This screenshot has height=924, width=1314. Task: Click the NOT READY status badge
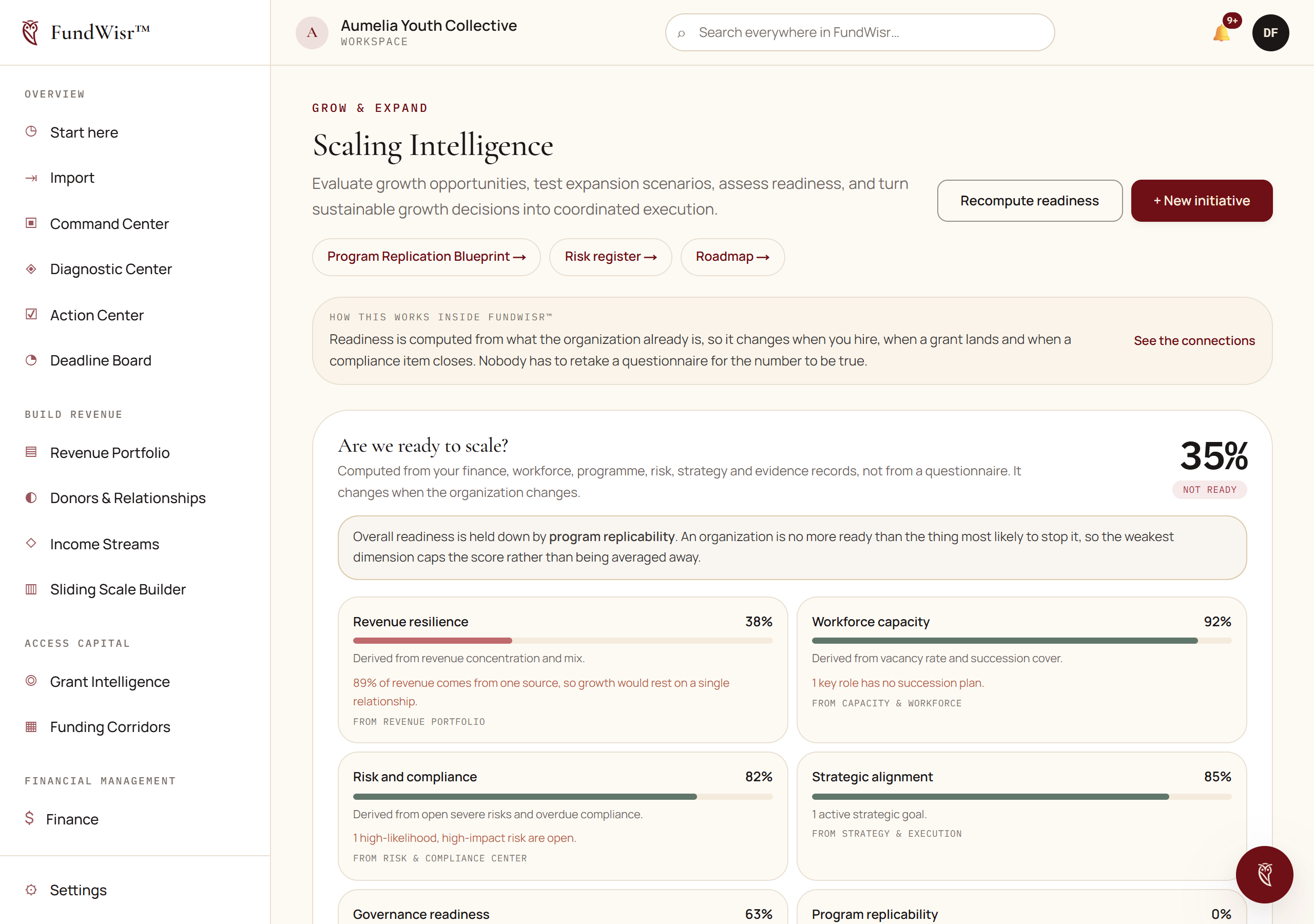click(x=1209, y=490)
